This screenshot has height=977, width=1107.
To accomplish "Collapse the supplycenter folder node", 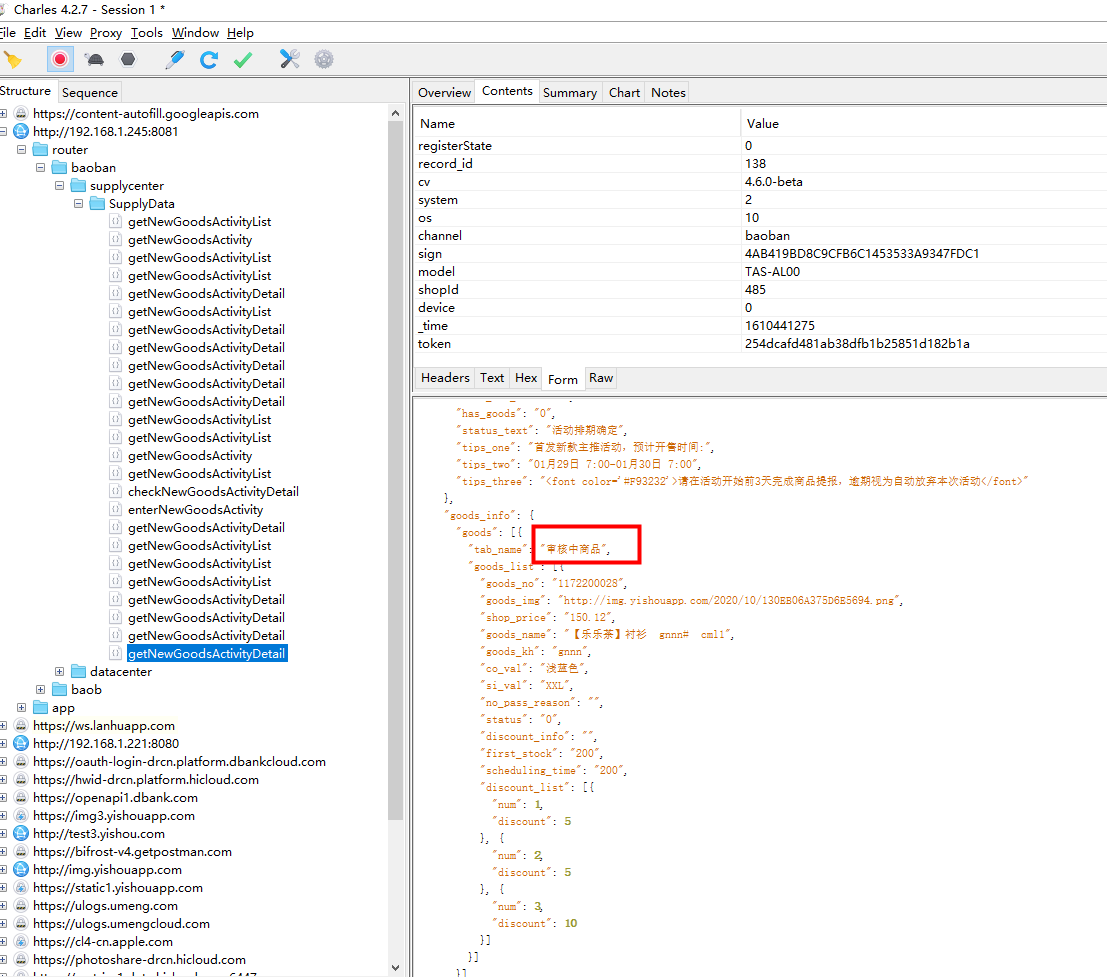I will (59, 186).
